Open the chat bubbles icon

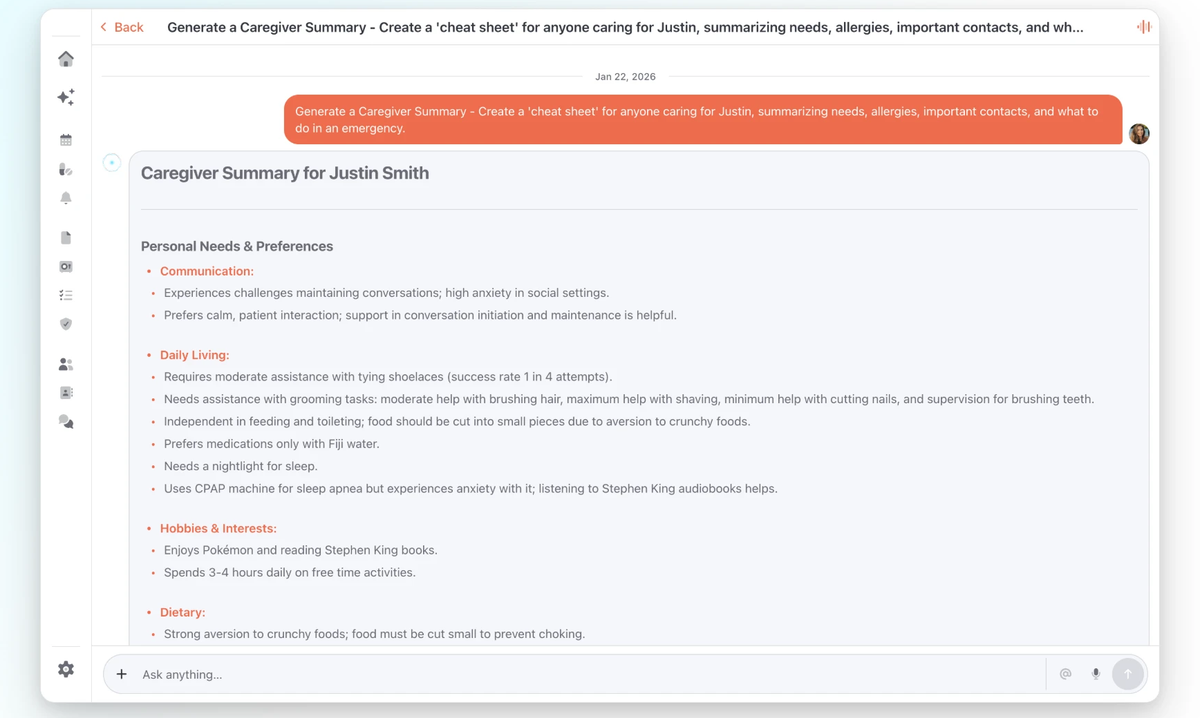[x=66, y=422]
